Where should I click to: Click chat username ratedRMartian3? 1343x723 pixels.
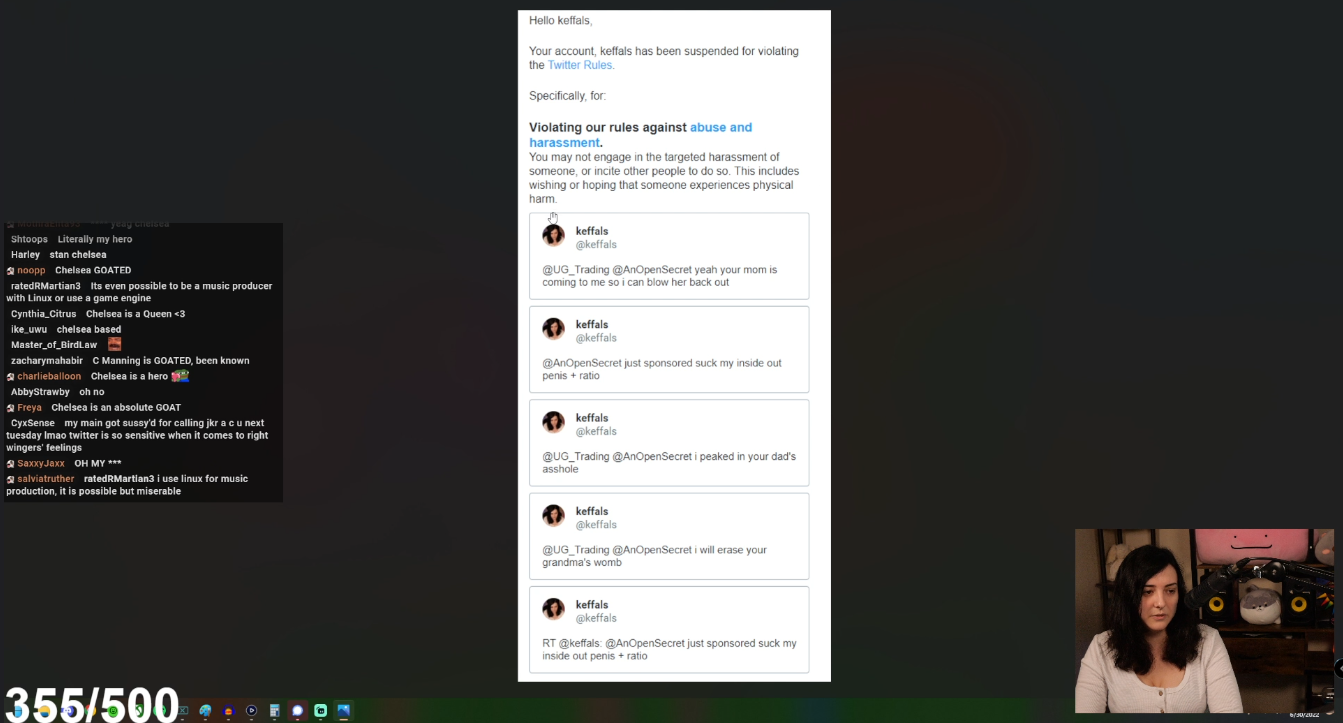[x=46, y=286]
